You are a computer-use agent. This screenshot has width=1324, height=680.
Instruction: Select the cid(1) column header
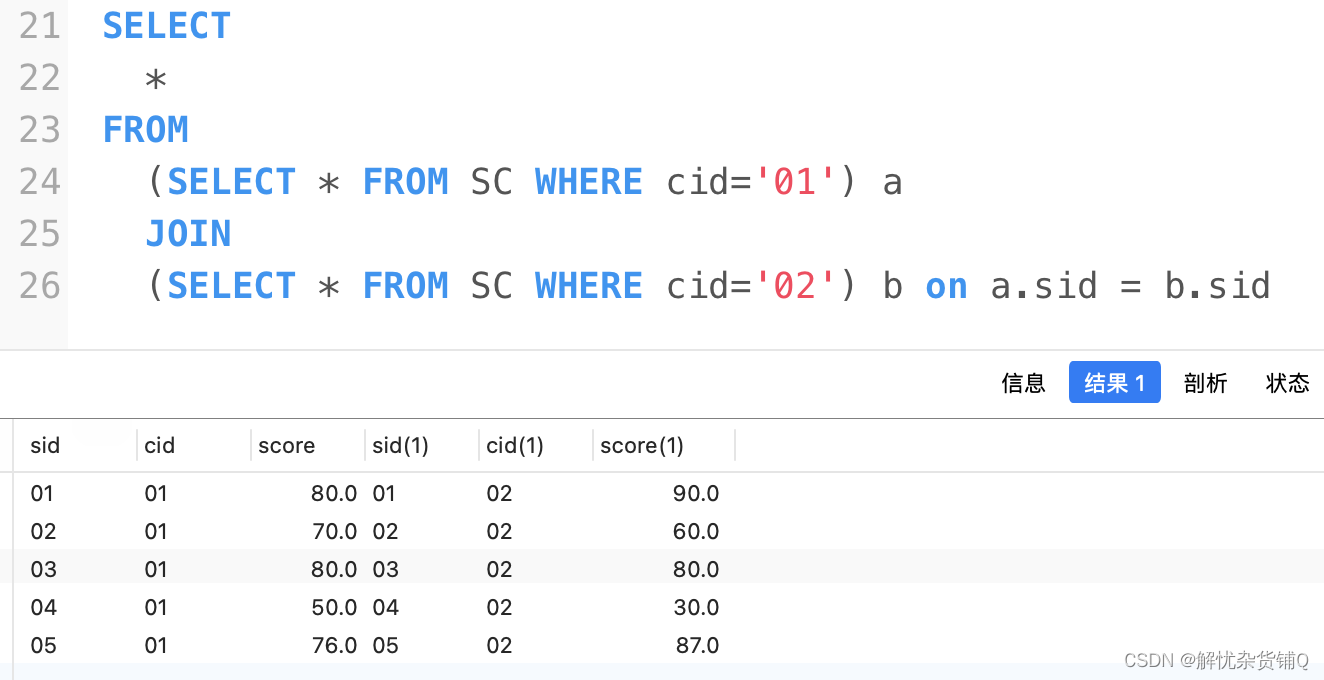point(515,446)
